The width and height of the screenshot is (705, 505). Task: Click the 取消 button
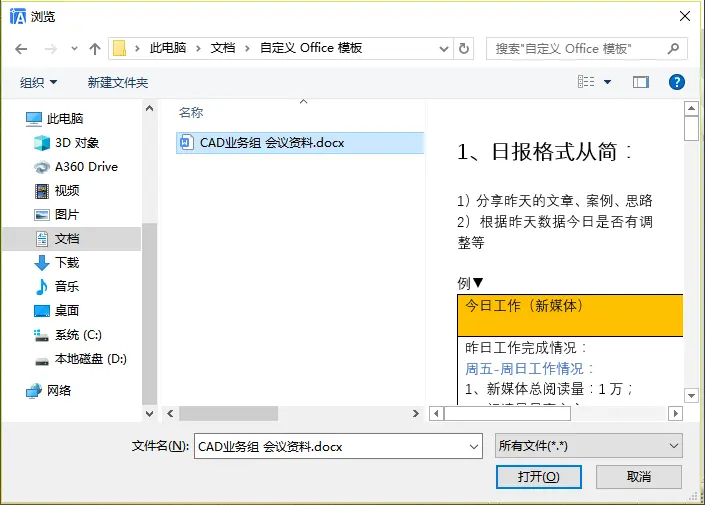tap(639, 477)
